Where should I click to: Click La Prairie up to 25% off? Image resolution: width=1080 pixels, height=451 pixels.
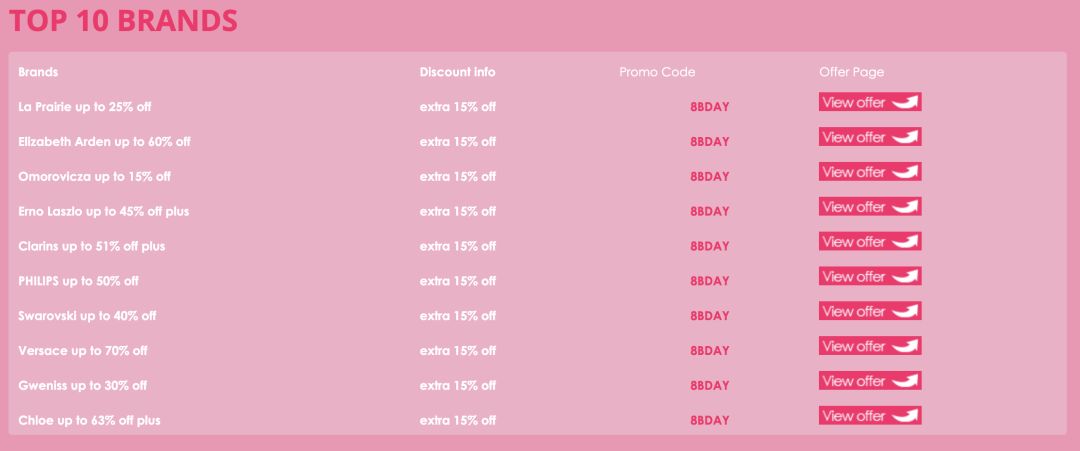tap(85, 107)
